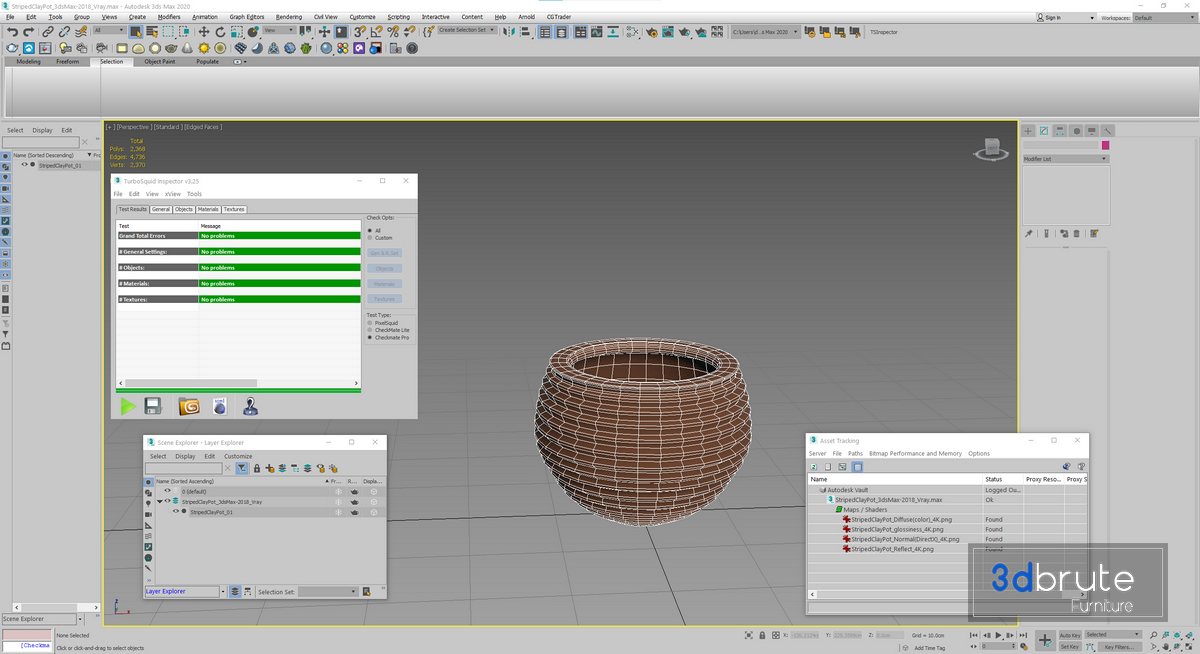Click the Auto Key button
This screenshot has height=654, width=1200.
point(1069,635)
